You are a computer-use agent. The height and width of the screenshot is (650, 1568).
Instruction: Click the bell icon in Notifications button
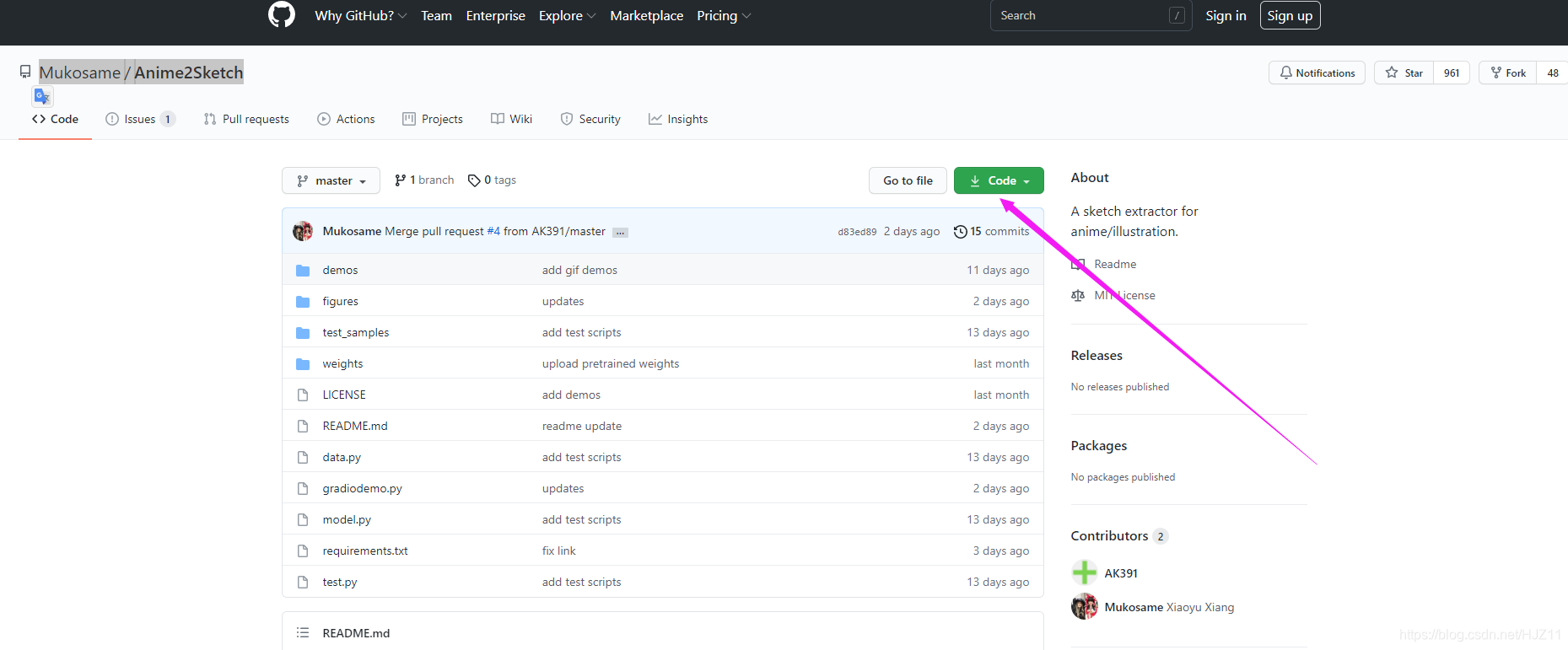tap(1285, 73)
